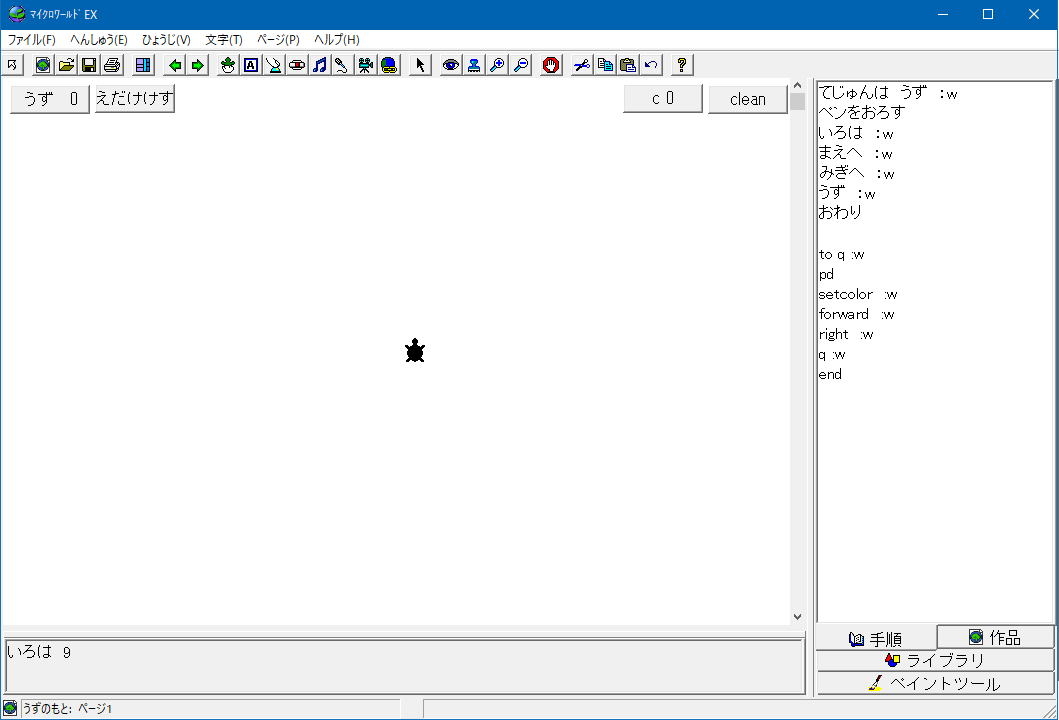Open the ヘルプ(H) menu

(336, 40)
